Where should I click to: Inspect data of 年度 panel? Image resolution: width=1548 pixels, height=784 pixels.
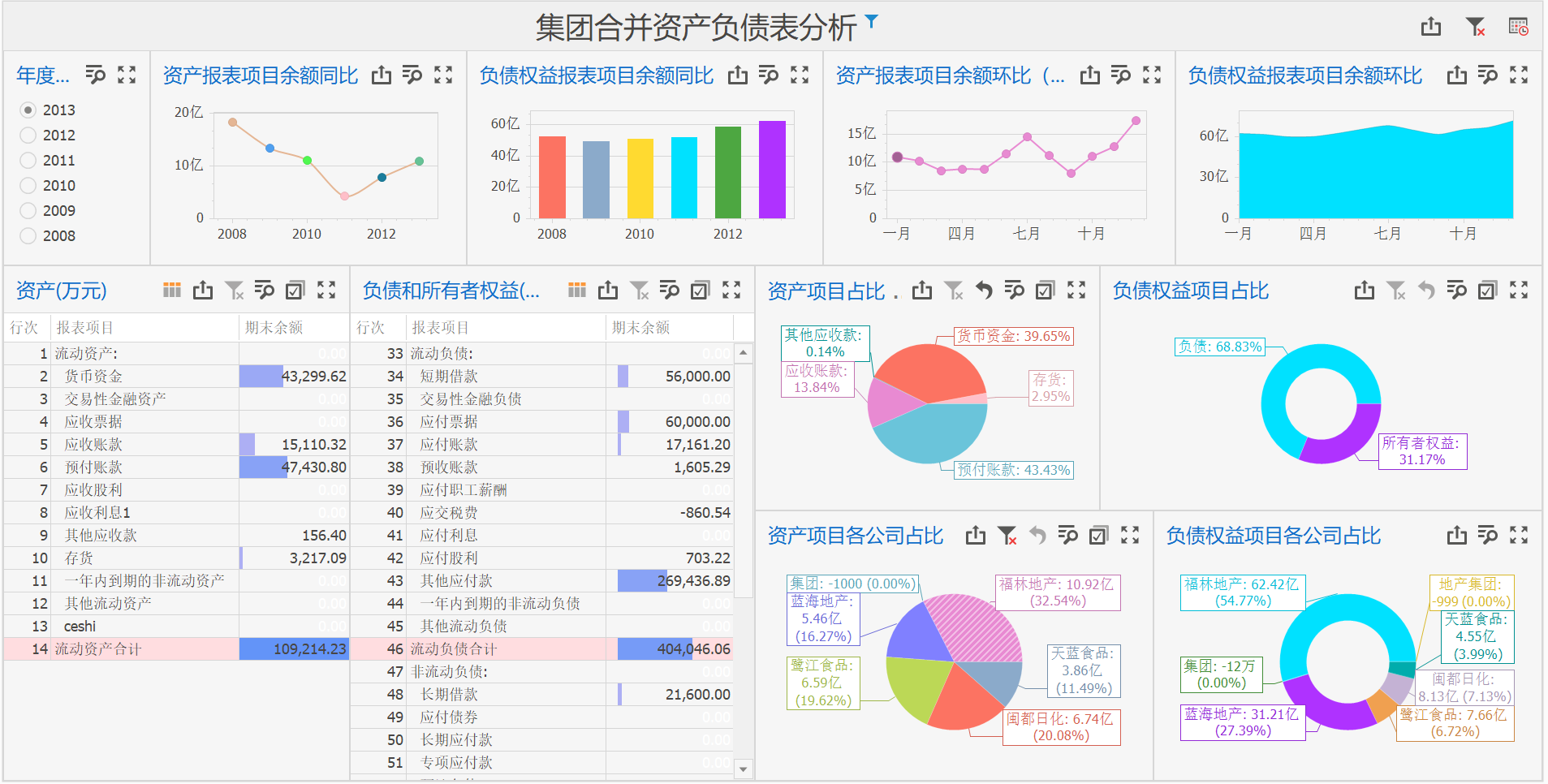coord(96,75)
